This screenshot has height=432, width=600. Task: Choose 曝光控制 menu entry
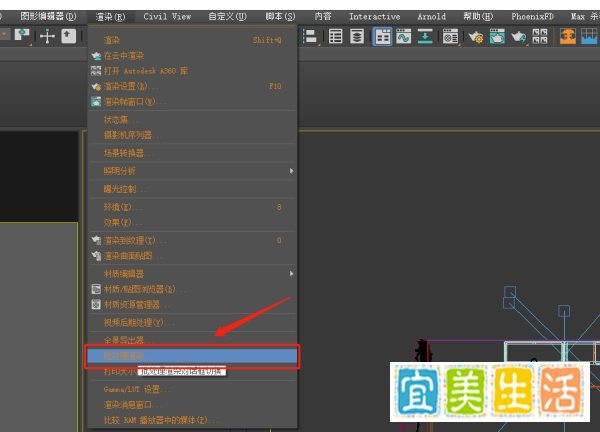[192, 189]
